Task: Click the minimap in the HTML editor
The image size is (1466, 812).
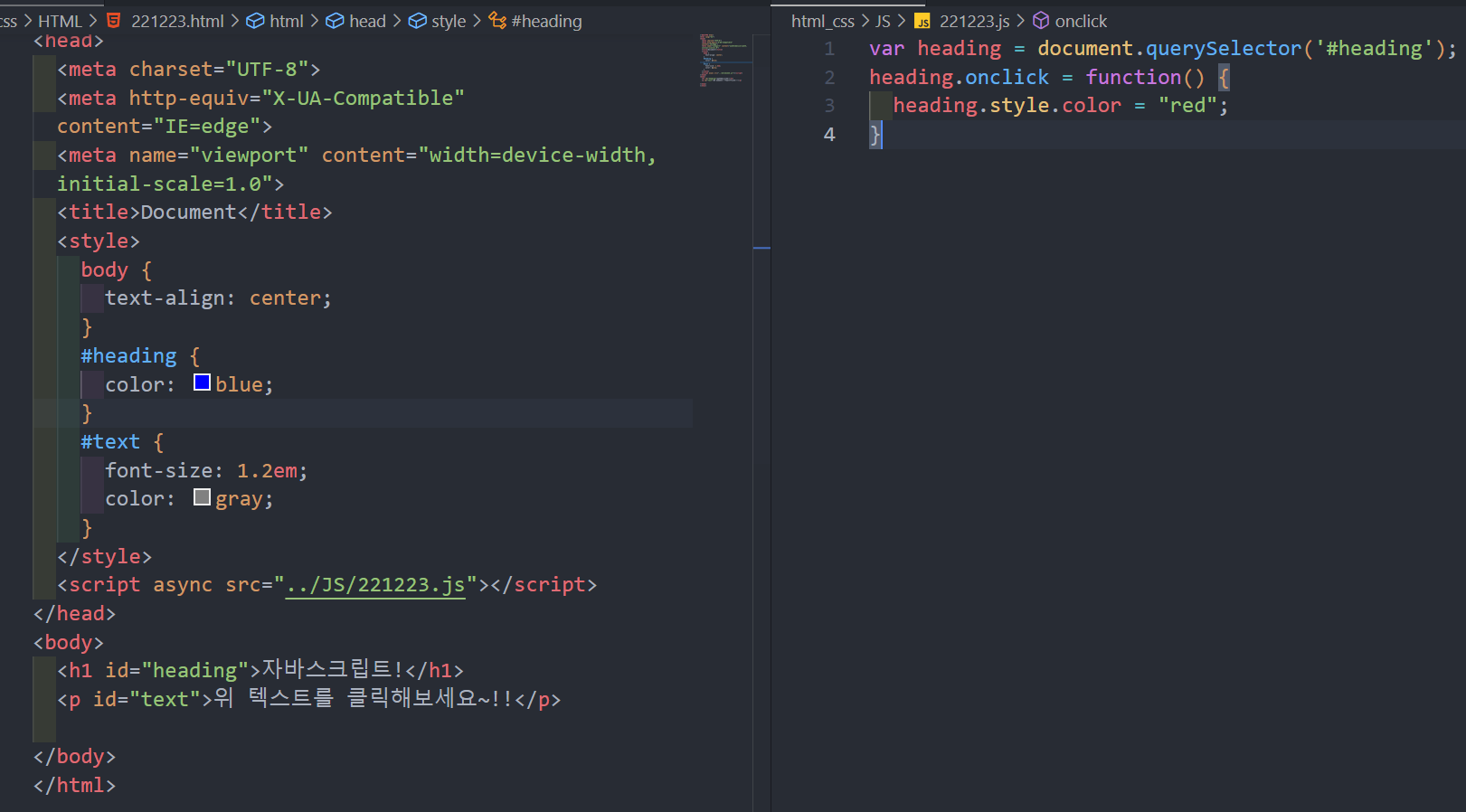Action: [x=724, y=60]
